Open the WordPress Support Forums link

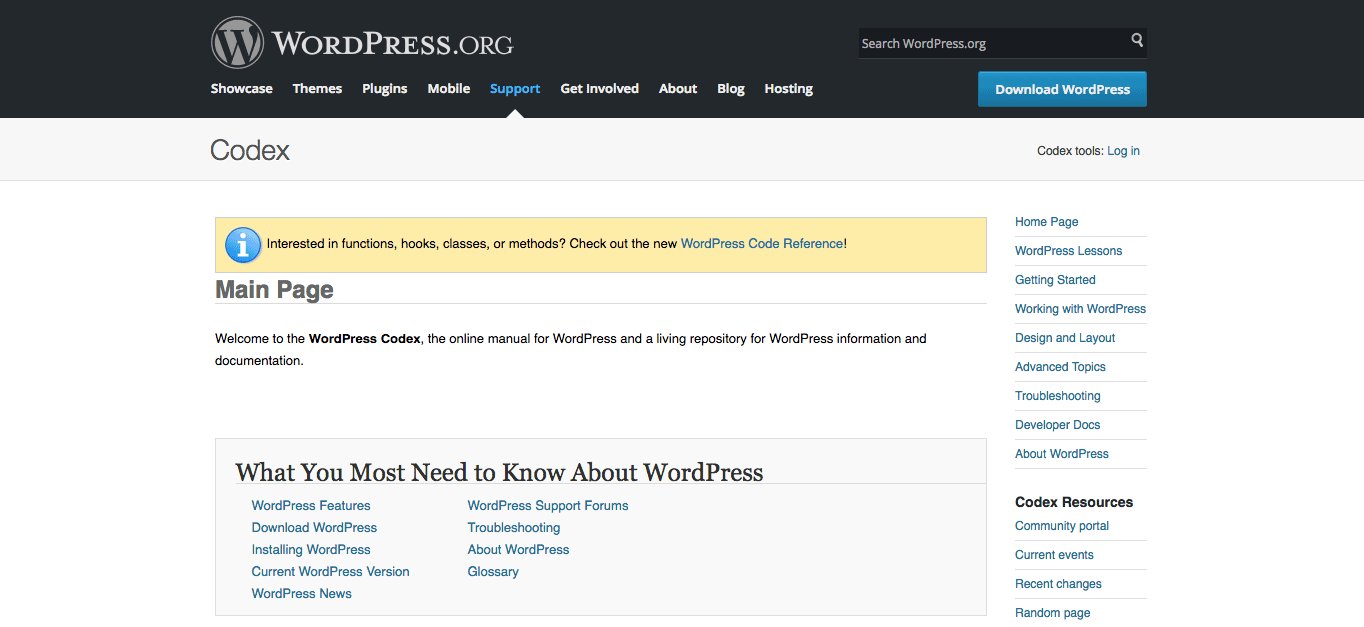click(547, 505)
